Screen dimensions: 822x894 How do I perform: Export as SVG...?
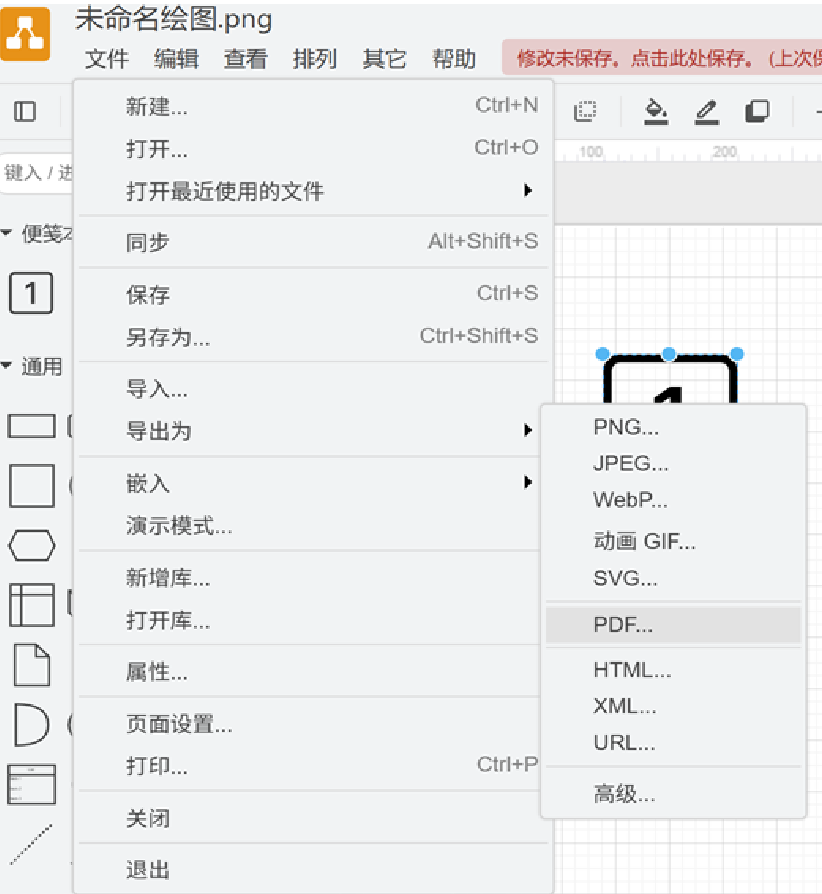click(x=673, y=578)
